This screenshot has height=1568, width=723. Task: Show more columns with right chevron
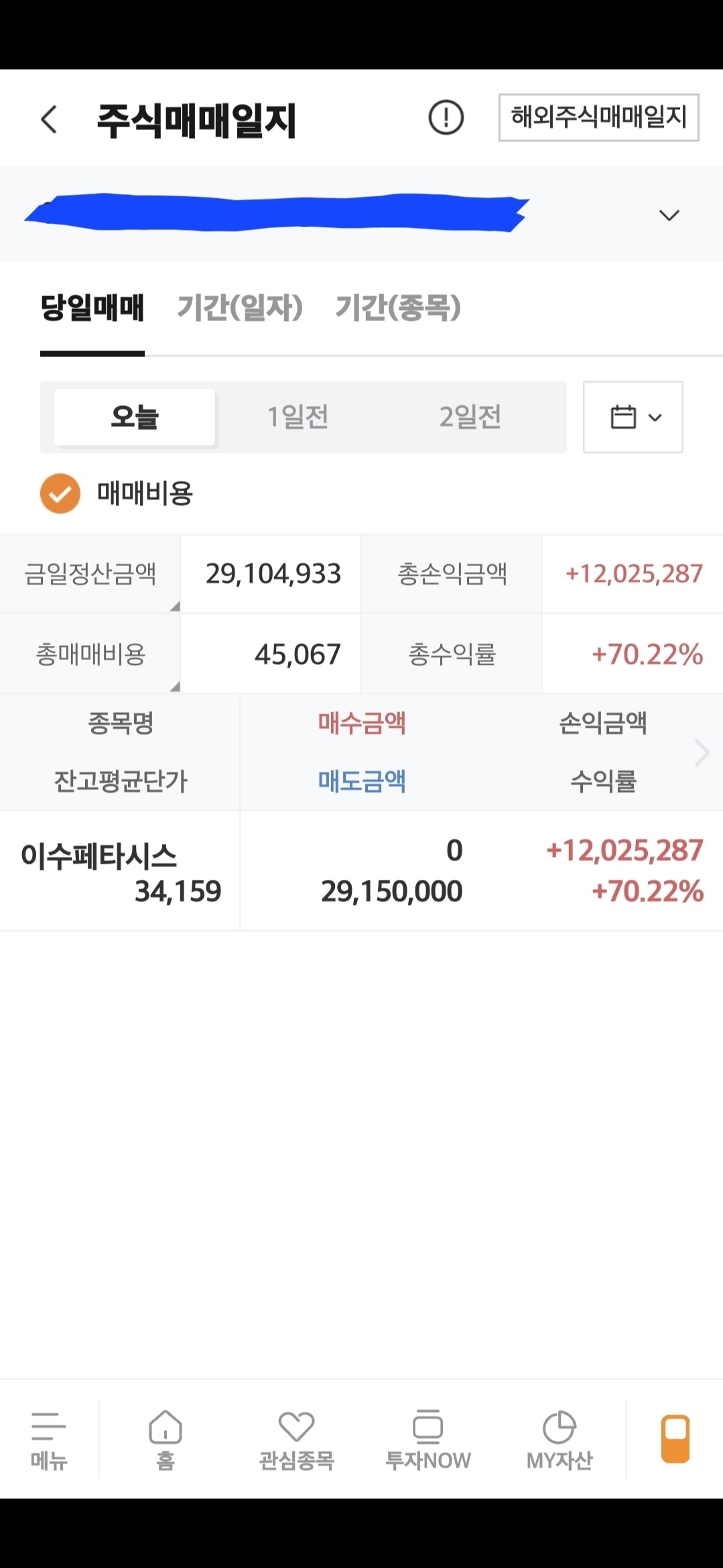pos(702,753)
